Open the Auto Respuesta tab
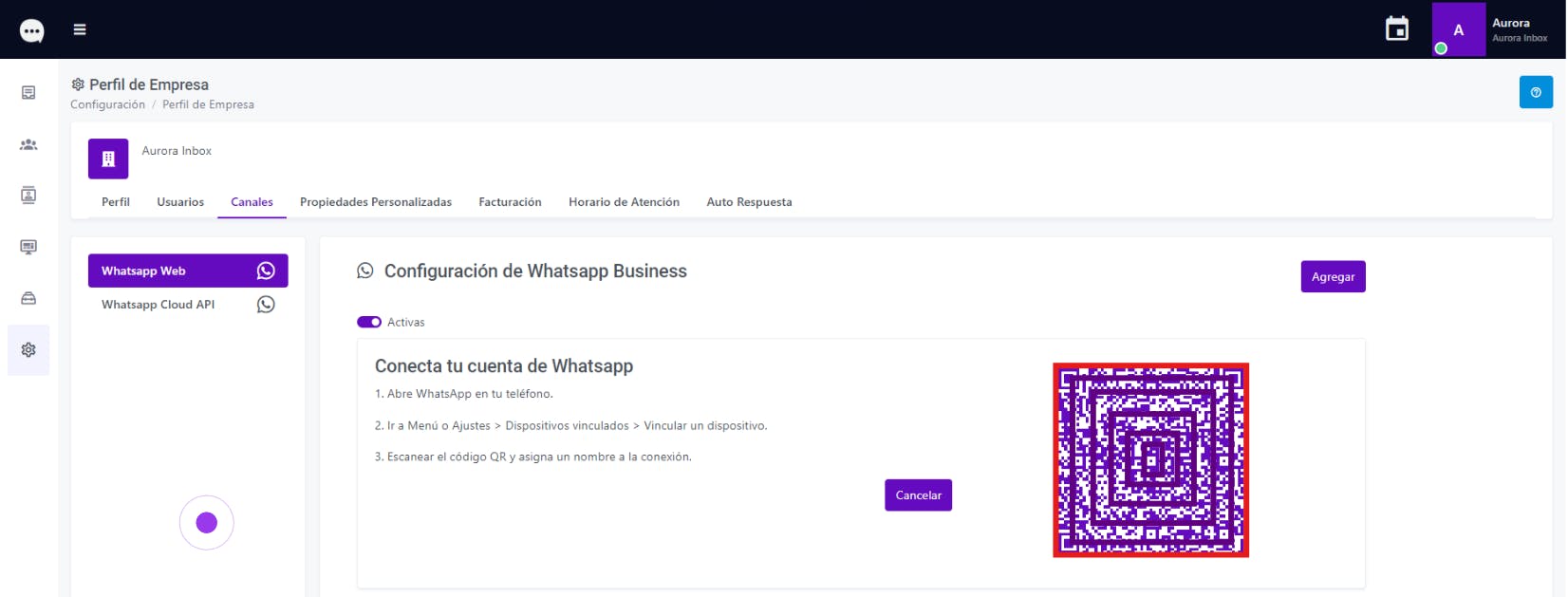1568x597 pixels. pyautogui.click(x=749, y=202)
